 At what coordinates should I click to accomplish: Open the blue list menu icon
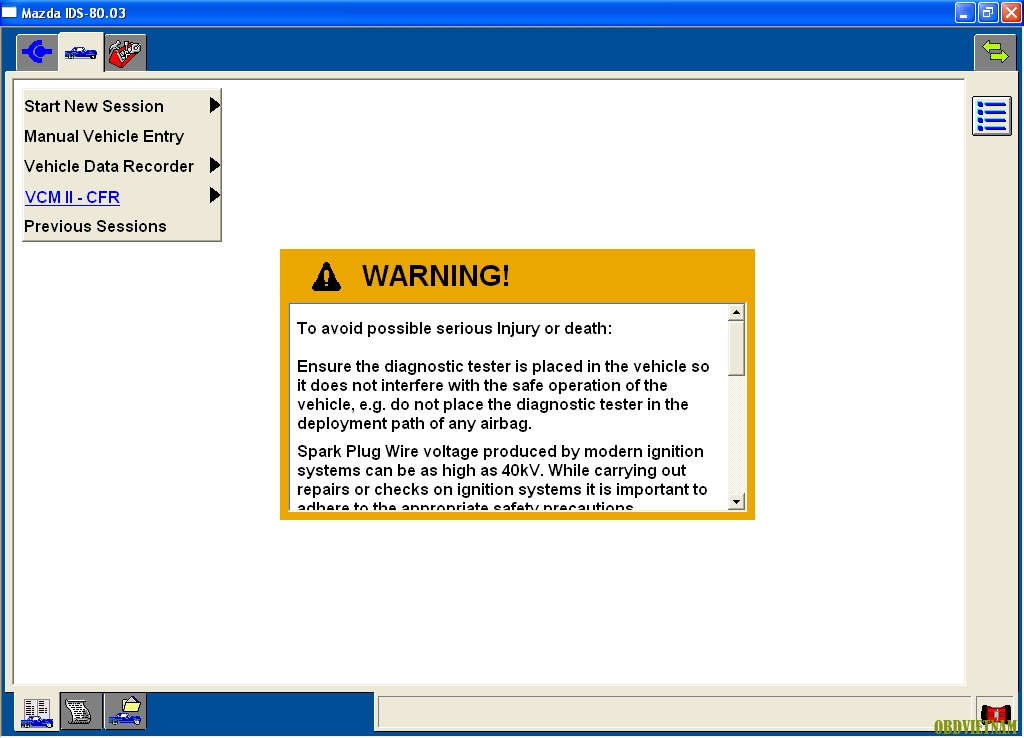(991, 116)
